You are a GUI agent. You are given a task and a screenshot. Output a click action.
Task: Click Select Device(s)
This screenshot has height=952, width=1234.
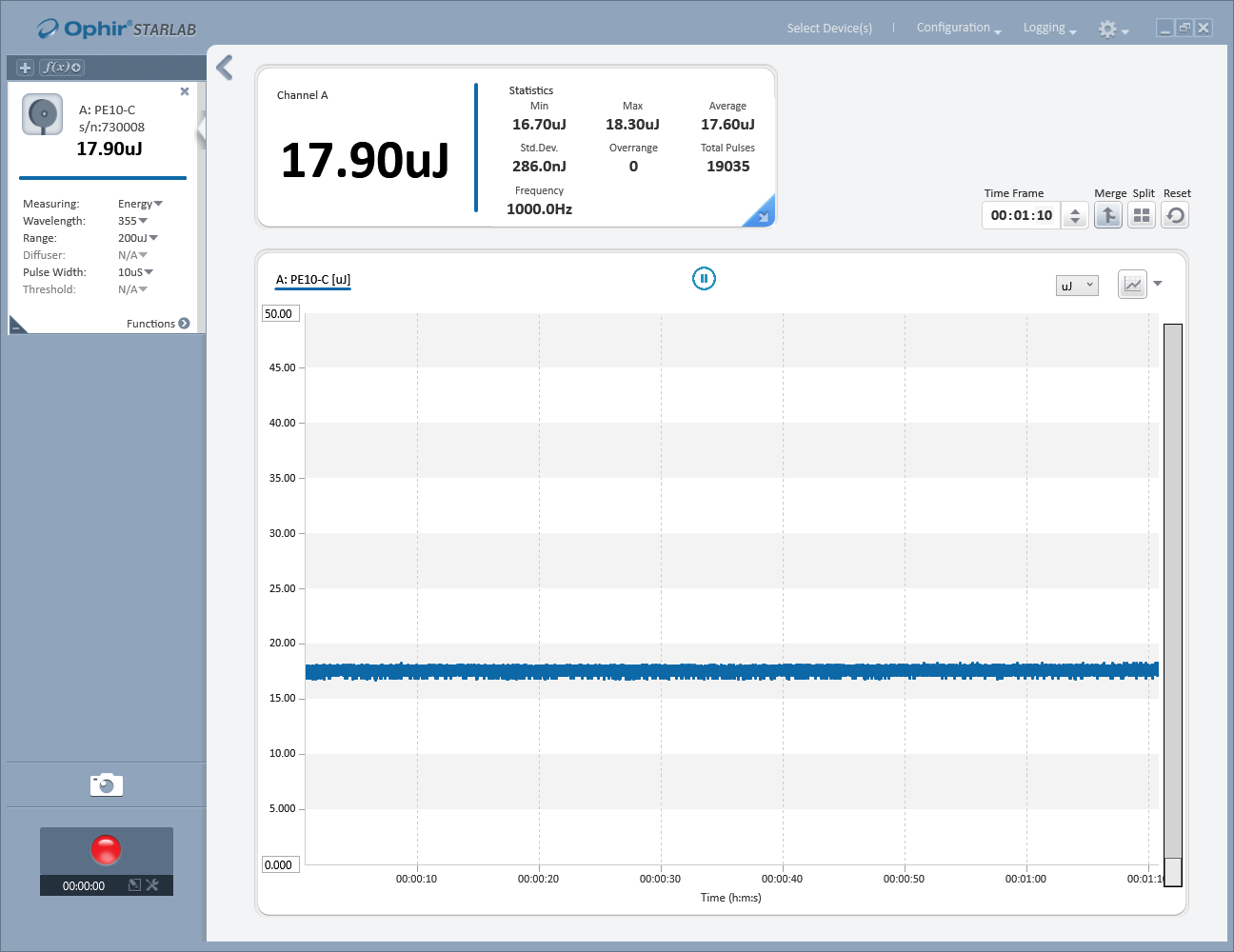point(829,29)
